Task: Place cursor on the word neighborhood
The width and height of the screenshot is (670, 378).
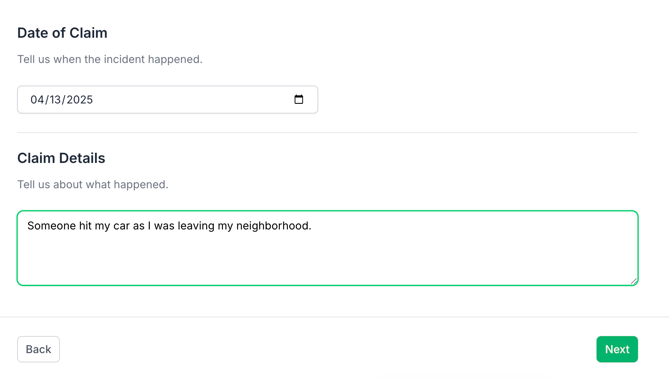Action: pyautogui.click(x=273, y=226)
